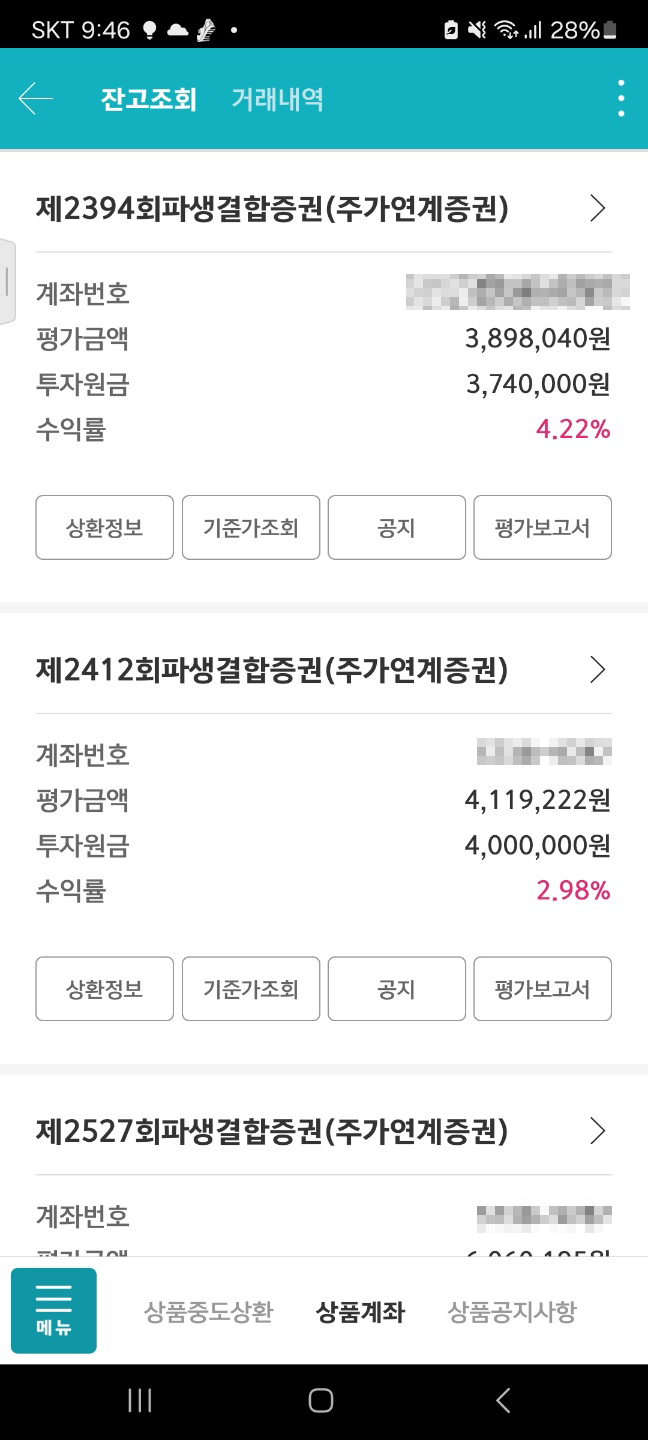Open the 메뉴 hamburger menu

[x=54, y=1310]
